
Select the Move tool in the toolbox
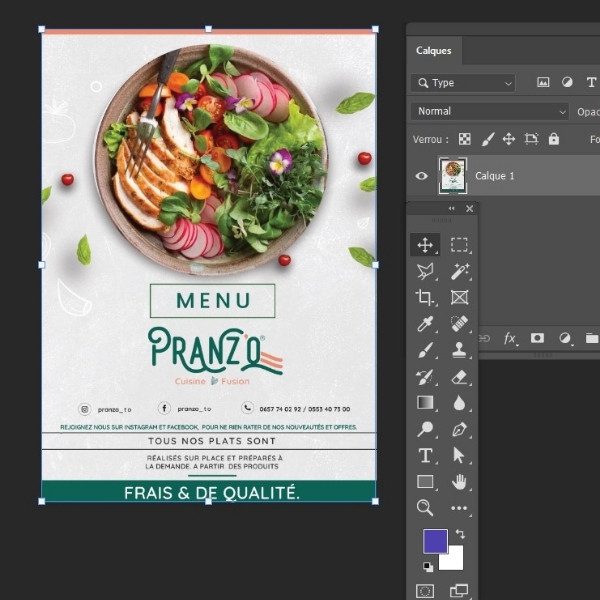point(425,245)
